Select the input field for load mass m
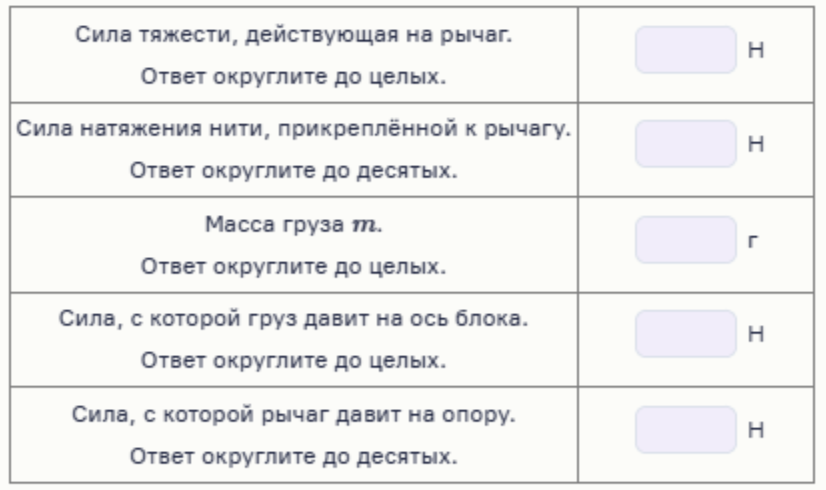826x490 pixels. click(686, 240)
